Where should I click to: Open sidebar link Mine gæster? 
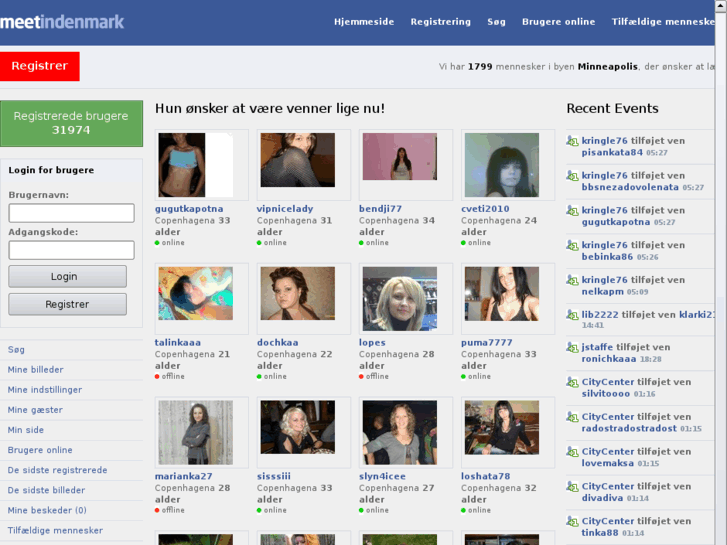click(x=35, y=410)
